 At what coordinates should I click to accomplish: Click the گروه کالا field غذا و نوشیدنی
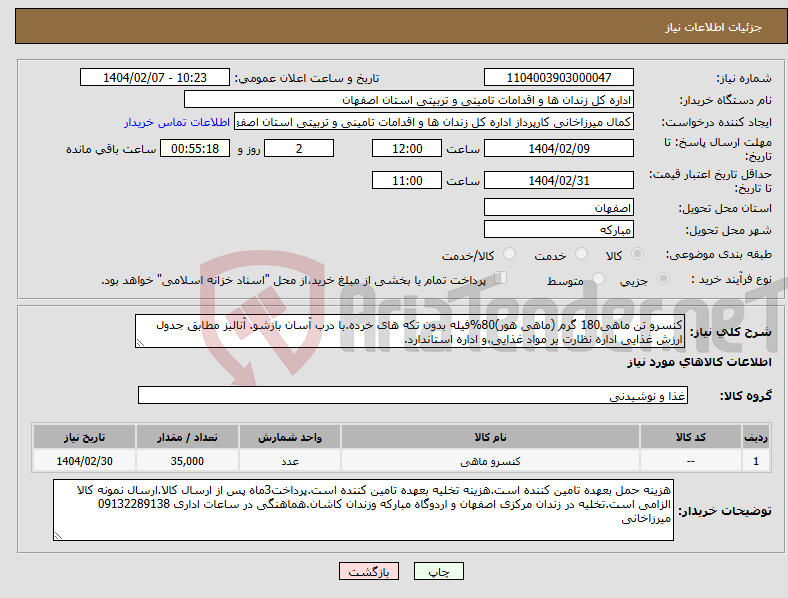[413, 395]
